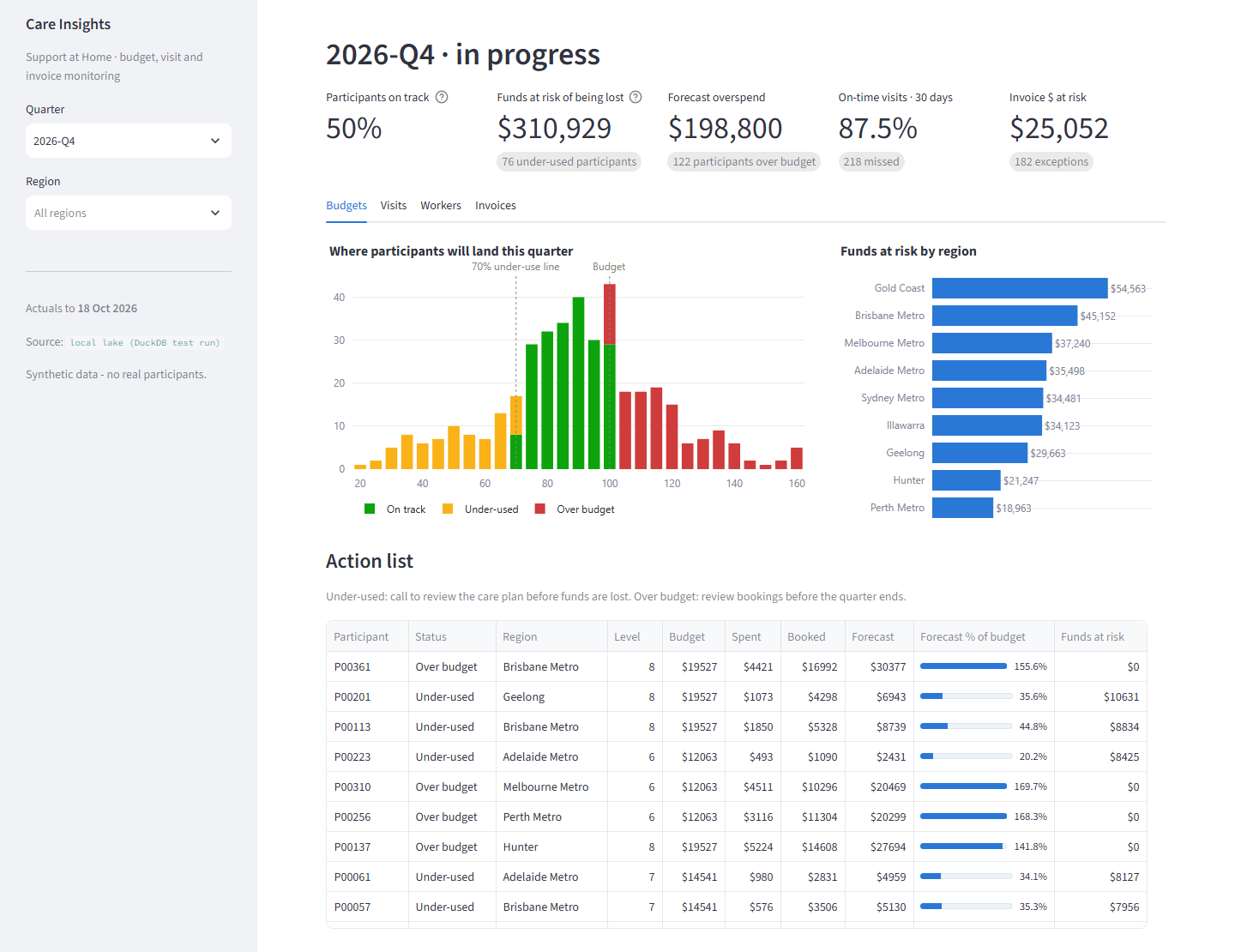
Task: Click the 87.5% on-time visits metric
Action: coord(878,129)
